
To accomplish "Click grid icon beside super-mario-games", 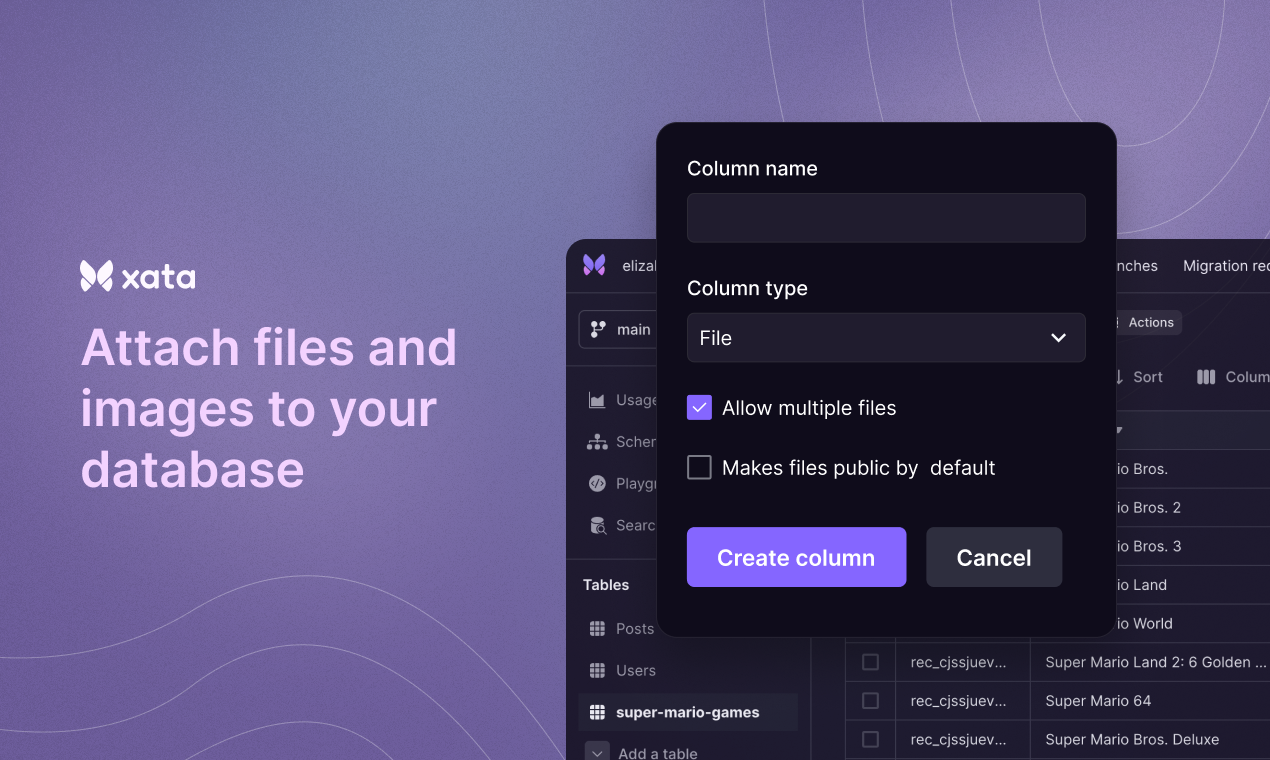I will pyautogui.click(x=597, y=713).
